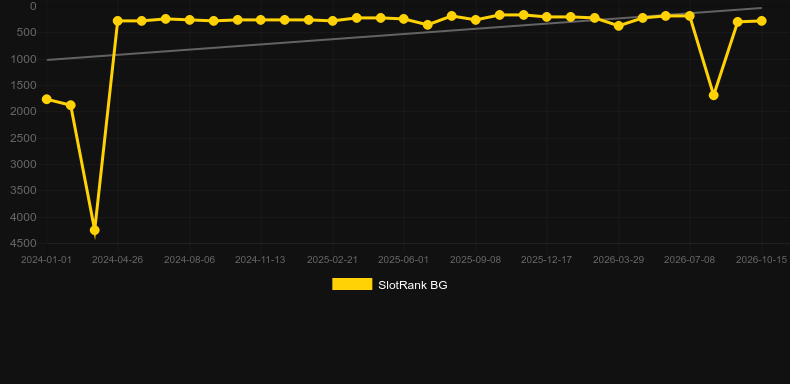Viewport: 790px width, 384px height.
Task: Click the 2025-06-01 x-axis label
Action: [x=404, y=260]
